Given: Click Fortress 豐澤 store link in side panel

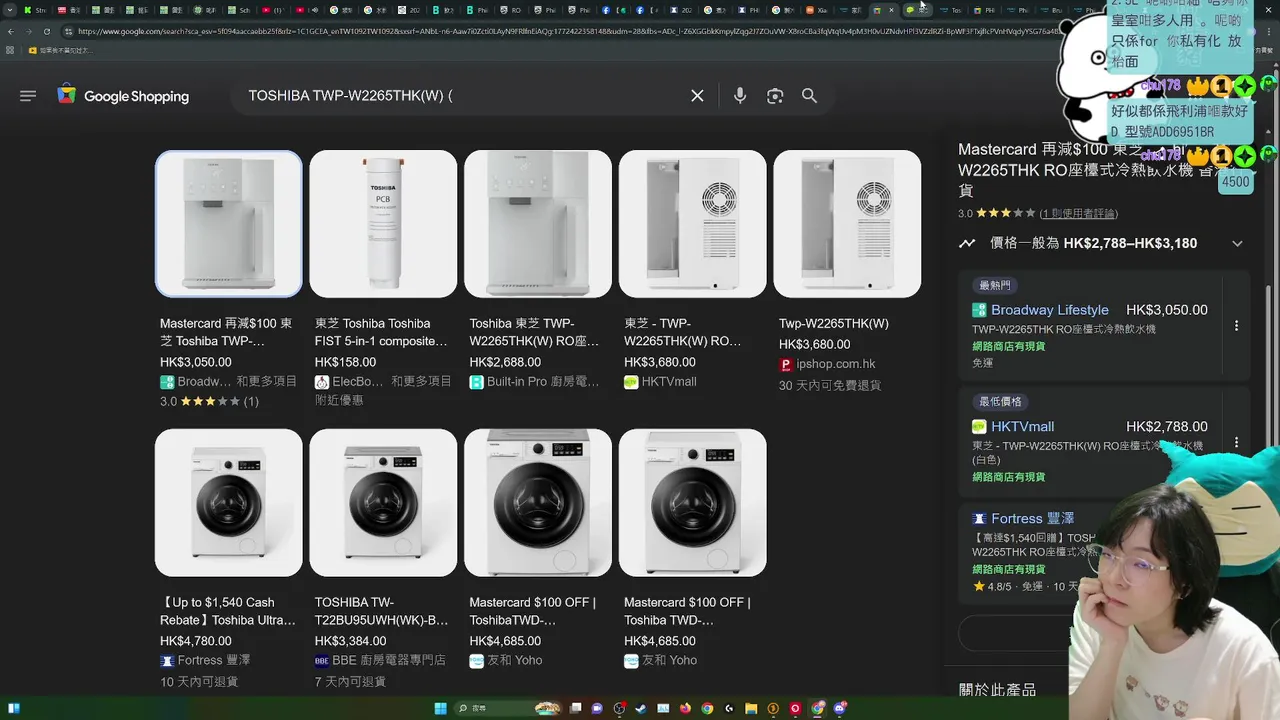Looking at the screenshot, I should coord(1032,518).
